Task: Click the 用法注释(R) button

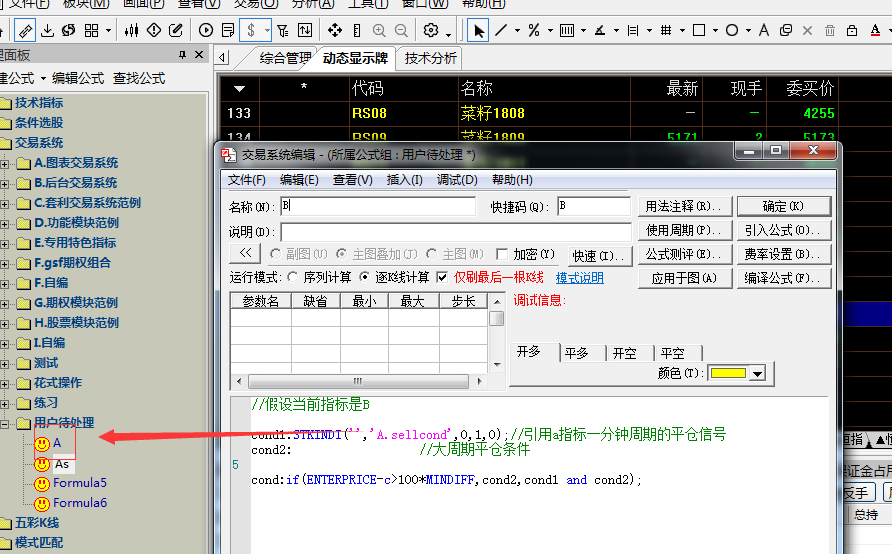Action: 683,206
